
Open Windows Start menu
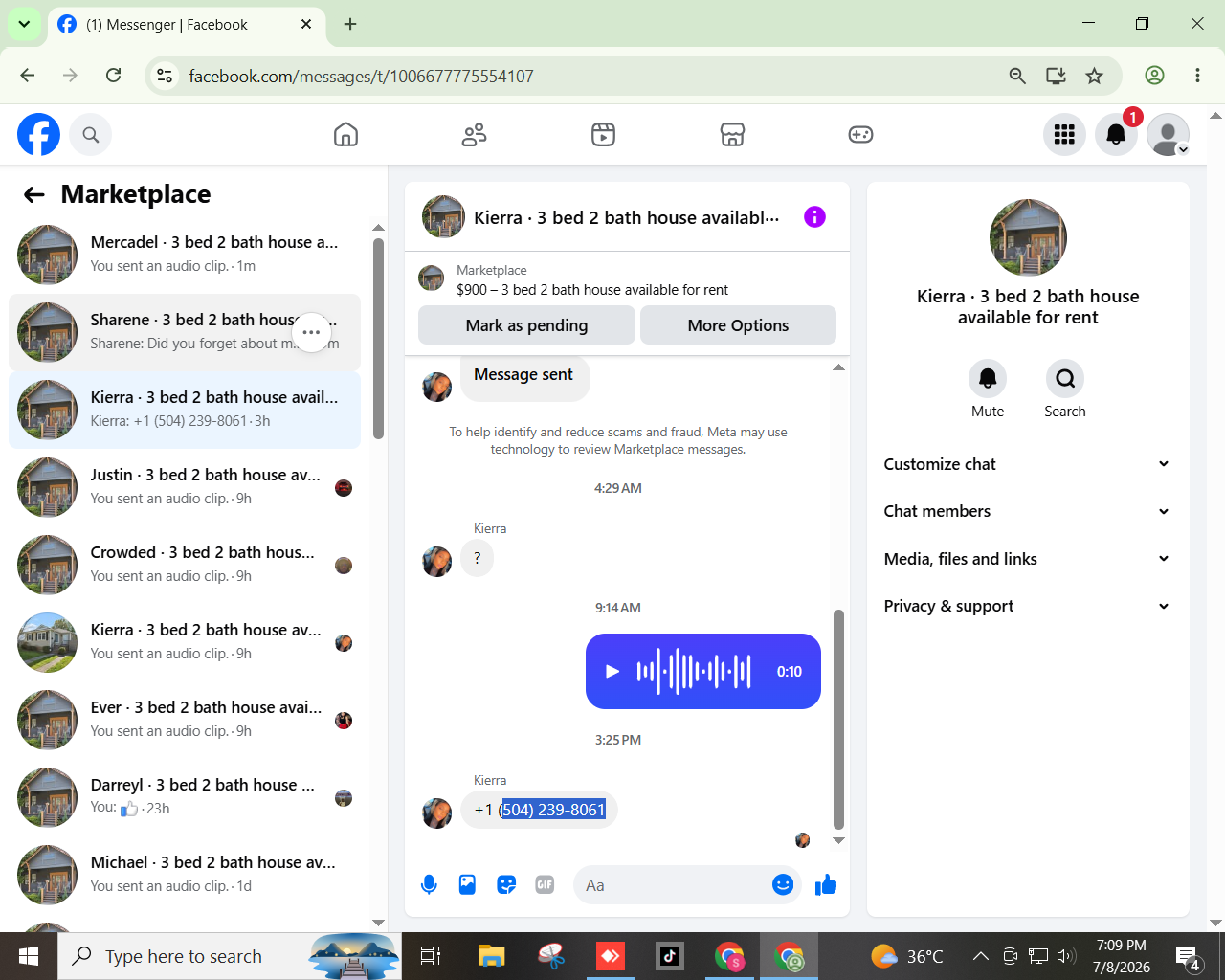(x=29, y=956)
